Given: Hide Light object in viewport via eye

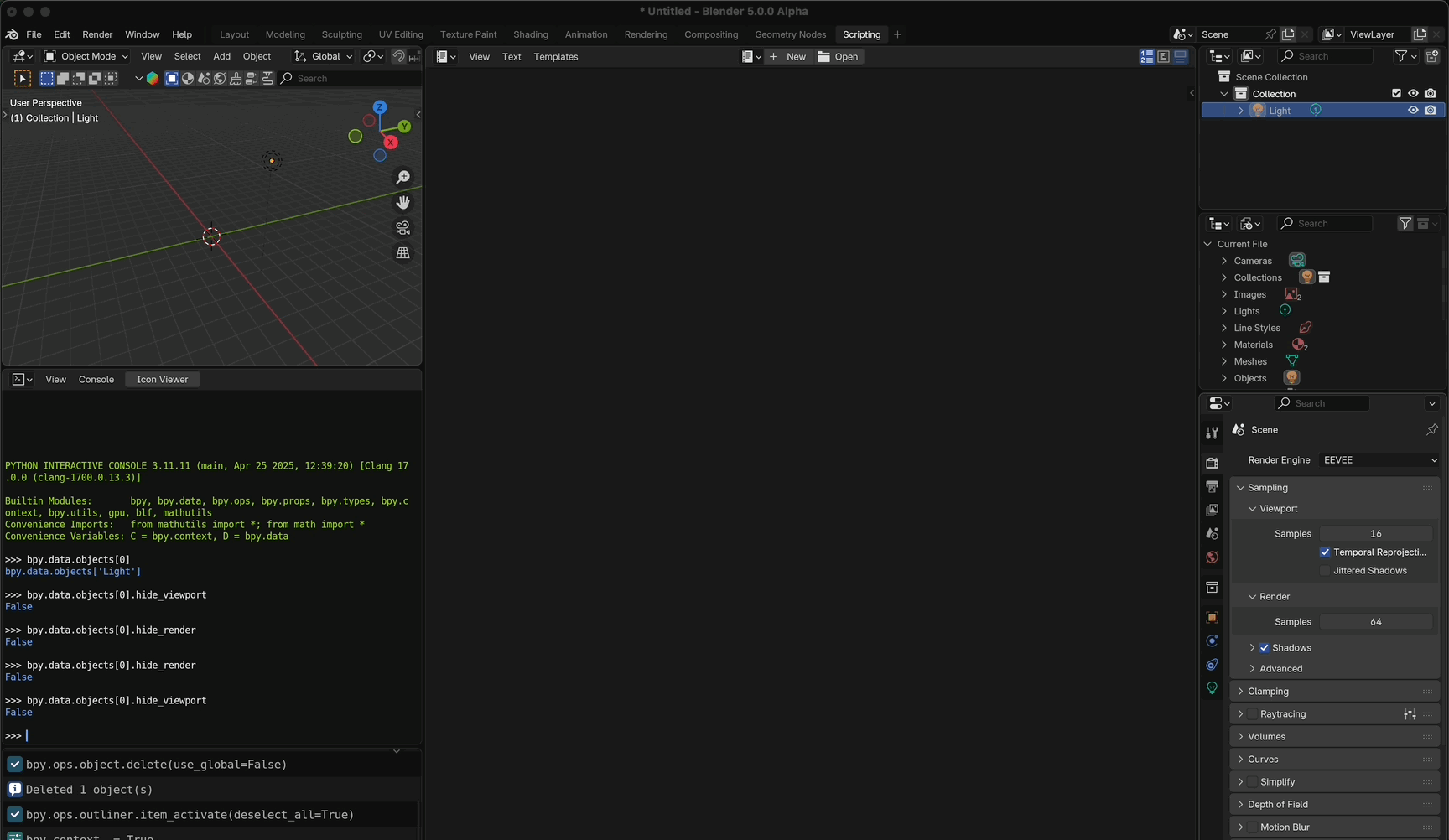Looking at the screenshot, I should tap(1413, 111).
